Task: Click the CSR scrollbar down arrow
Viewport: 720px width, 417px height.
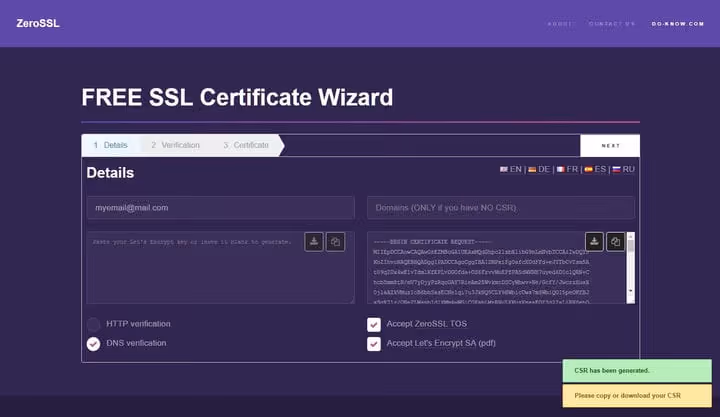Action: (630, 291)
